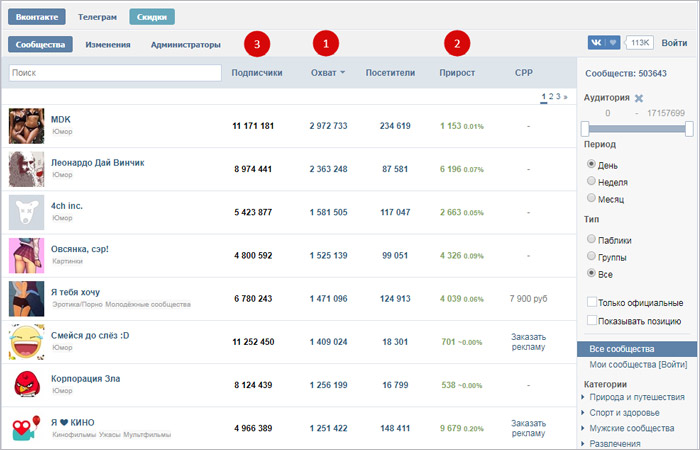The height and width of the screenshot is (450, 700).
Task: Select the Паблики type radio button
Action: (591, 239)
